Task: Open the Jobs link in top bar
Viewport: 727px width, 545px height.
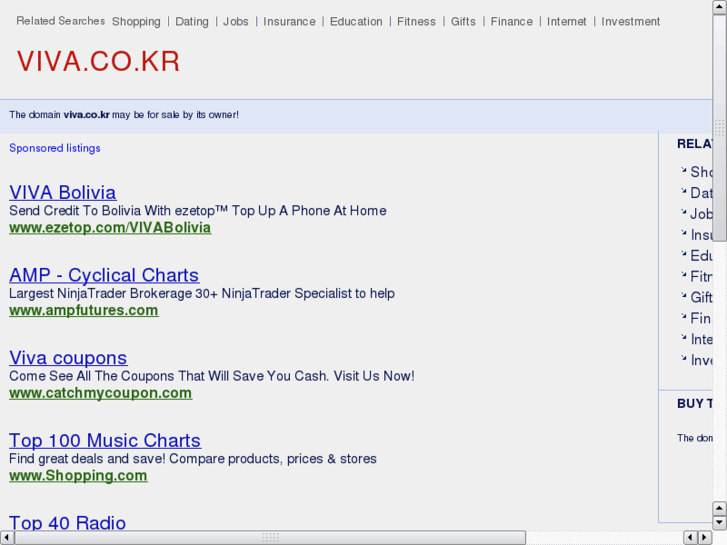Action: [x=236, y=22]
